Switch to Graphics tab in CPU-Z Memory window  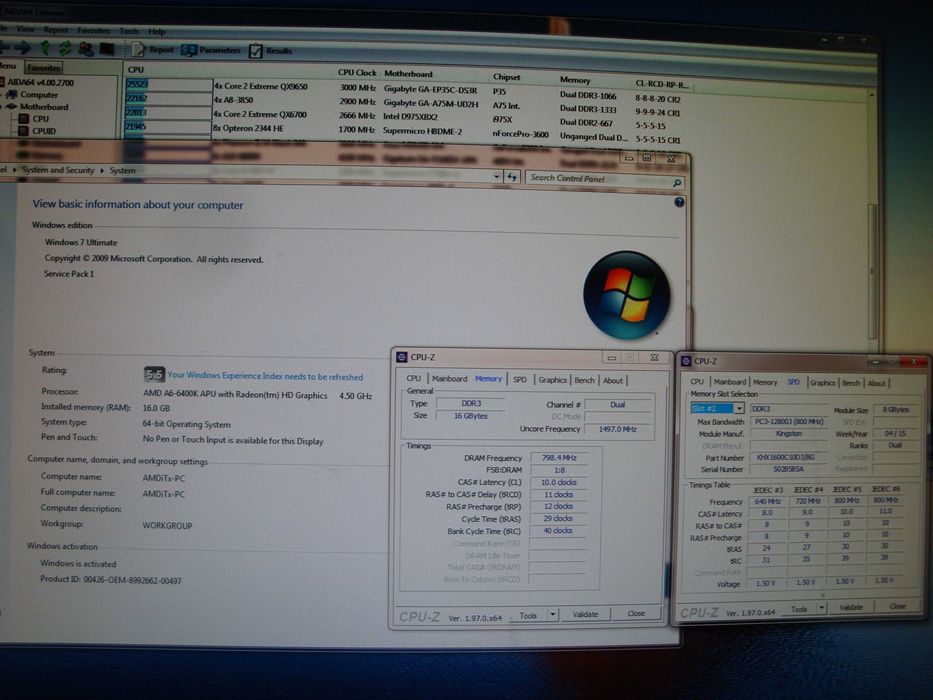552,380
